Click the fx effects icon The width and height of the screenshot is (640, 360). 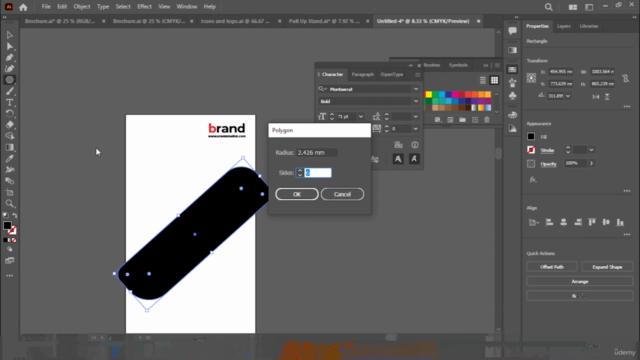[x=533, y=180]
